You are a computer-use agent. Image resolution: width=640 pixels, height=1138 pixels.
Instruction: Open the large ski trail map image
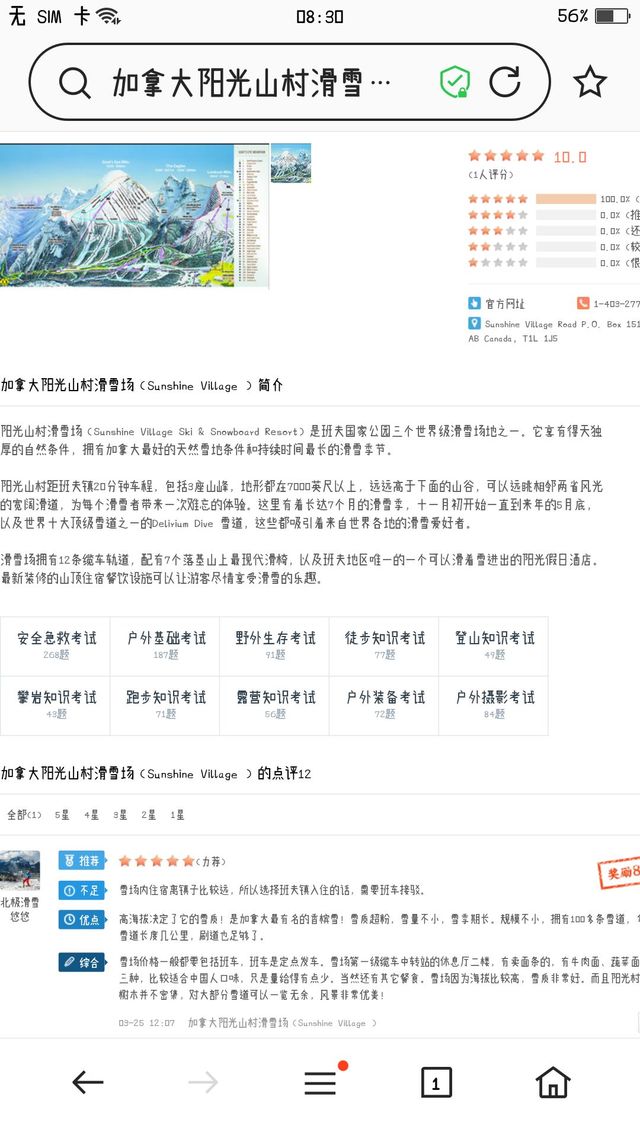click(134, 216)
